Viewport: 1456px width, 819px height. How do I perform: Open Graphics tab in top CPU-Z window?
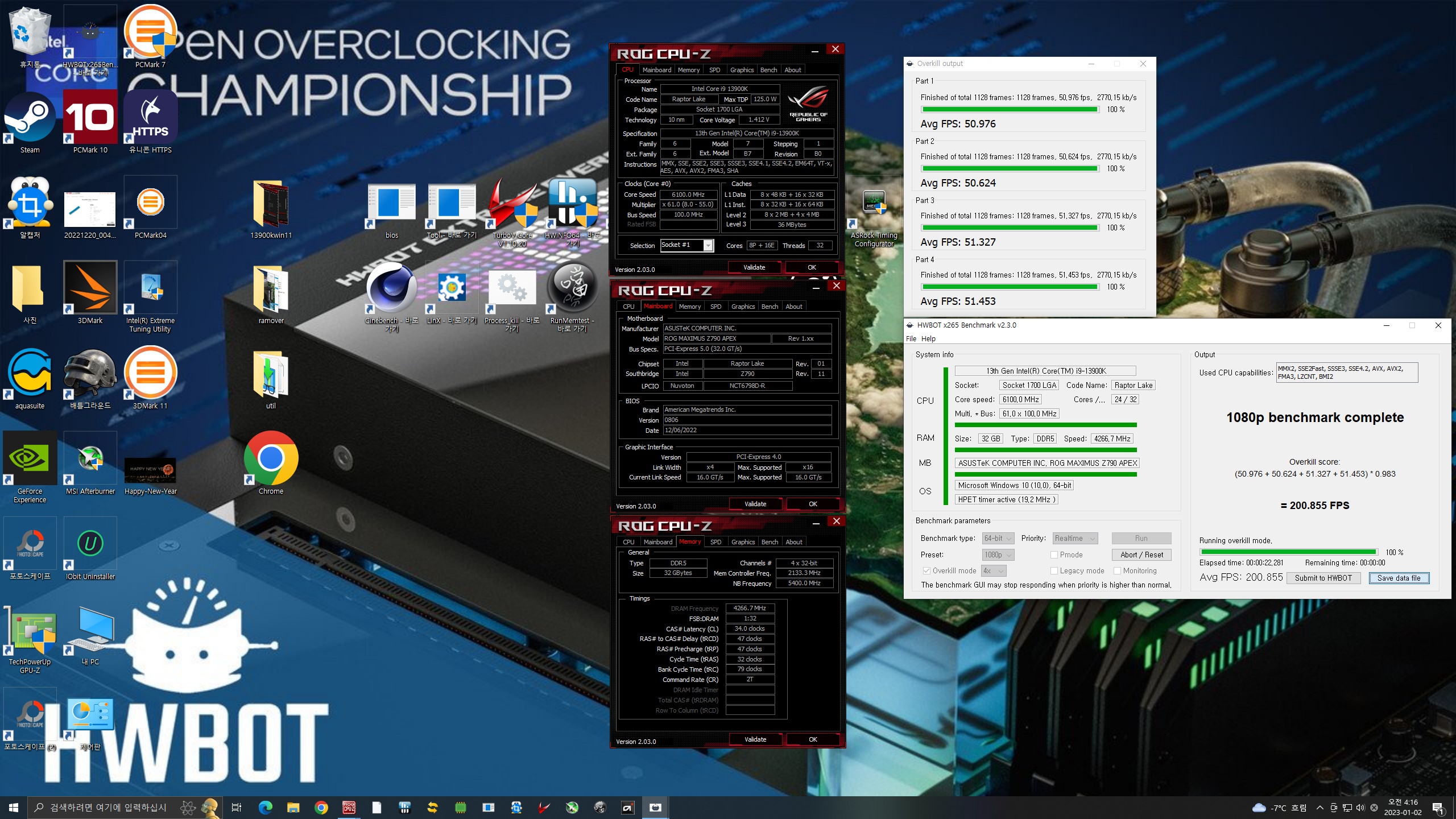(x=742, y=70)
